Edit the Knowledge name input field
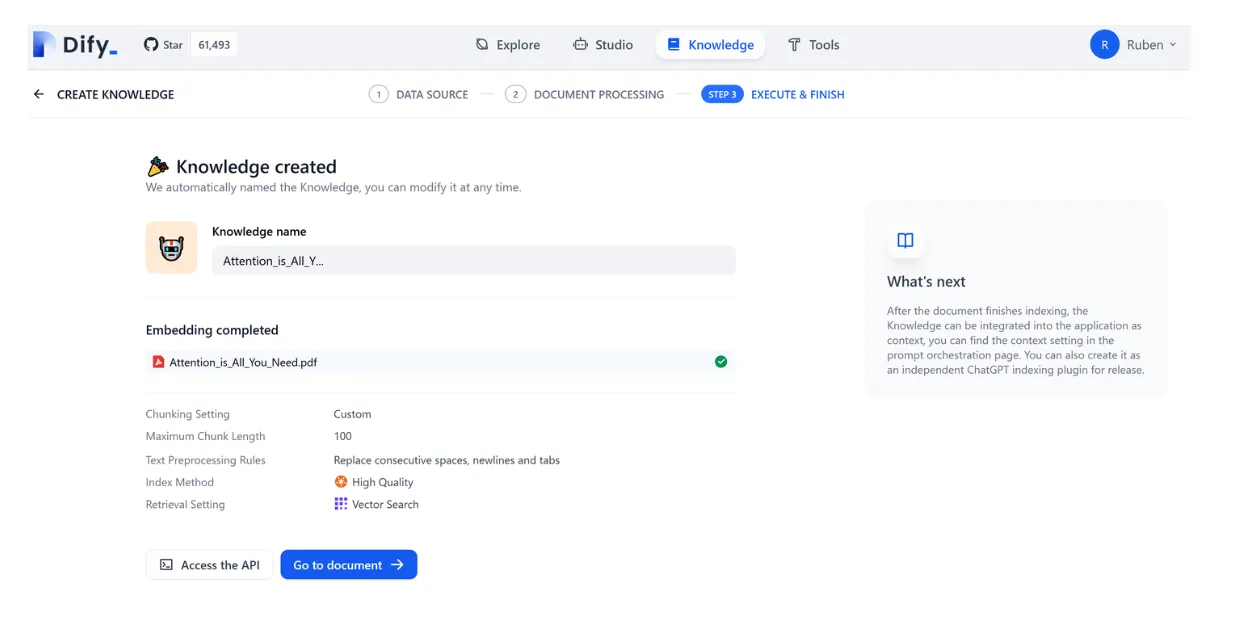 click(x=474, y=260)
